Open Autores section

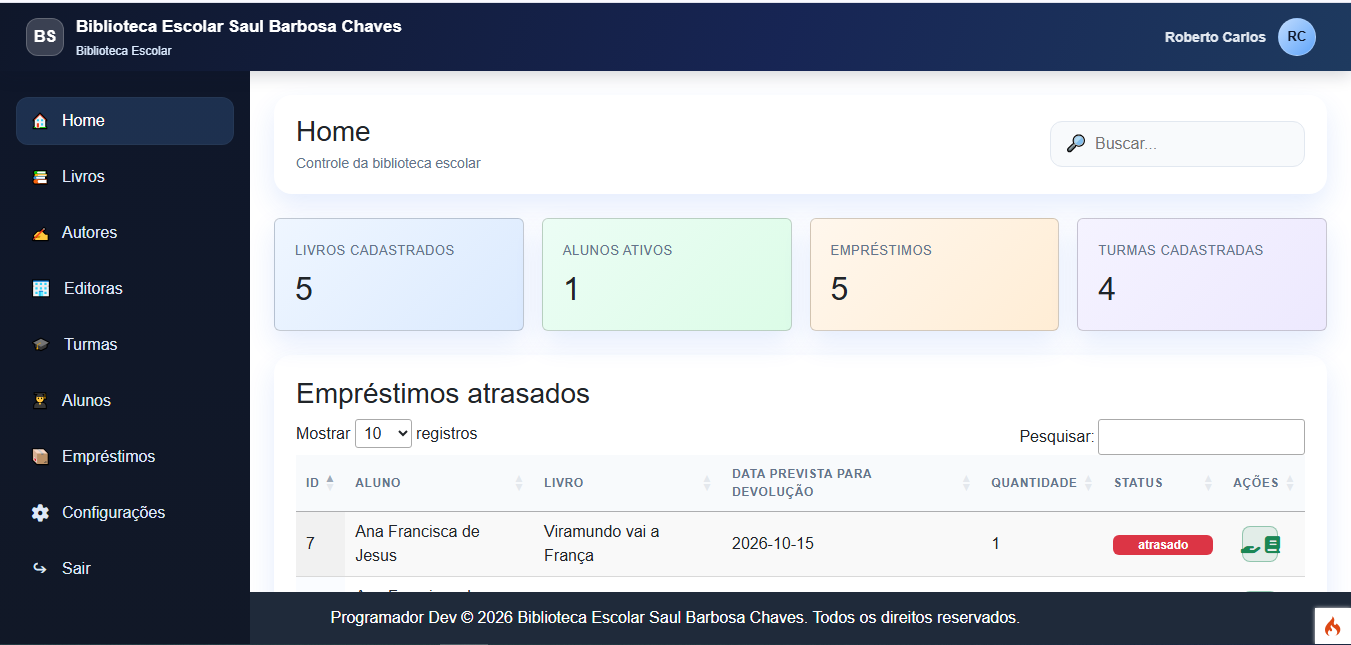[125, 233]
